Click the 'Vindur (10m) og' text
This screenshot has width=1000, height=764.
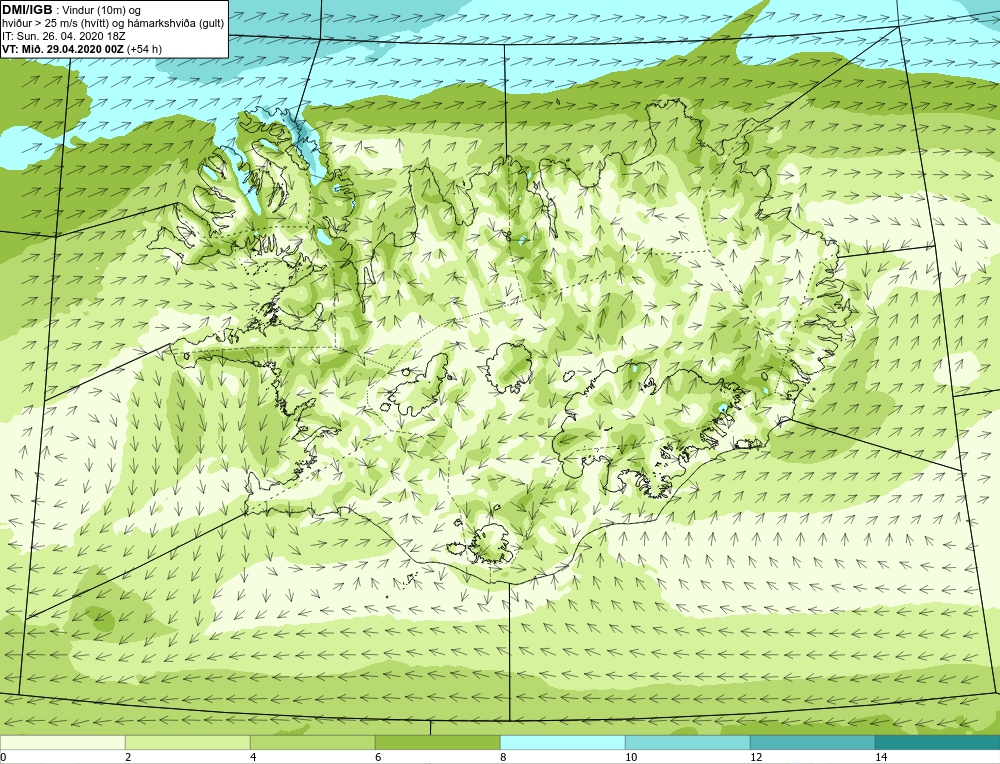click(x=101, y=10)
